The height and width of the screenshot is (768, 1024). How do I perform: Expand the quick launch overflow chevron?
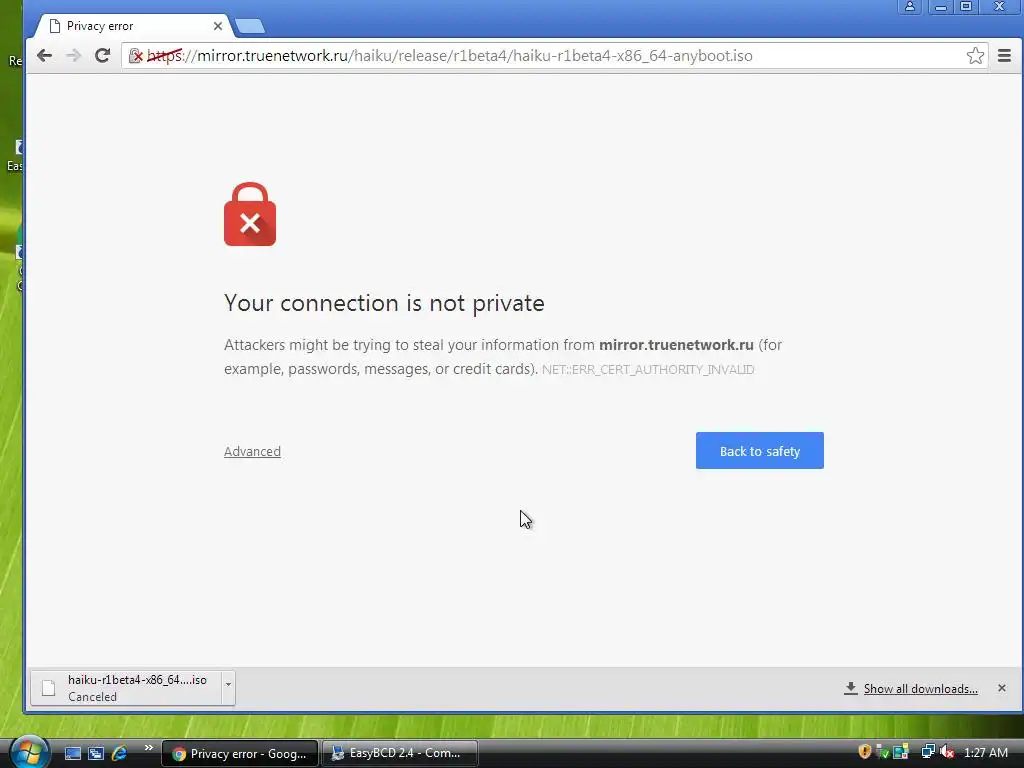point(148,748)
